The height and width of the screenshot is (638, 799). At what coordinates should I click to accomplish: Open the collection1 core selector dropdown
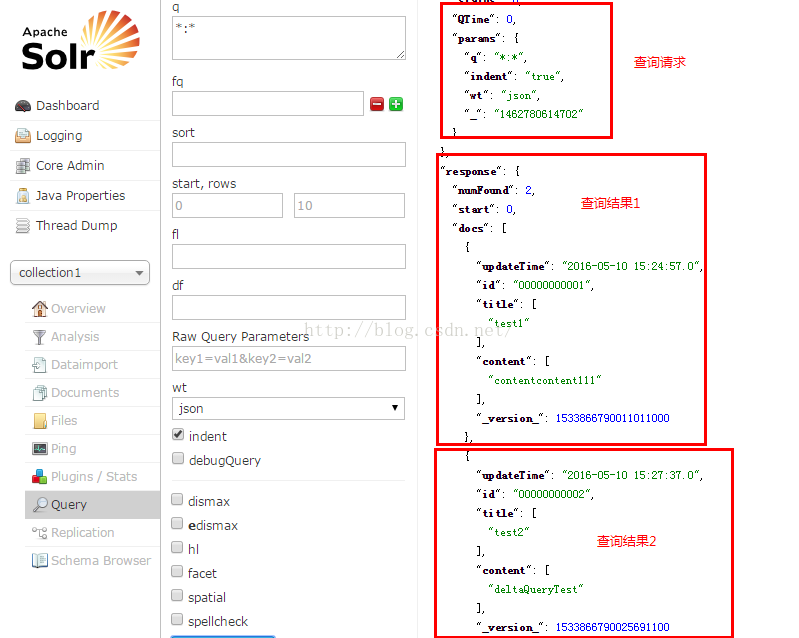coord(80,273)
